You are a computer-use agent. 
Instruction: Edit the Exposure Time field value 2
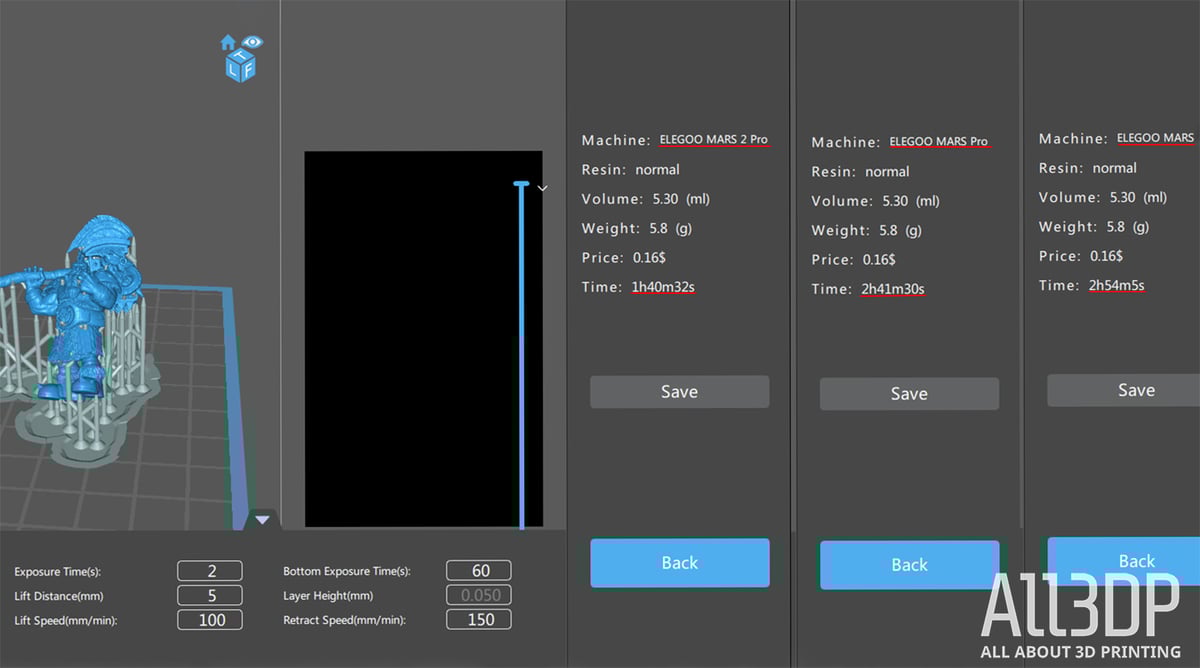coord(210,571)
